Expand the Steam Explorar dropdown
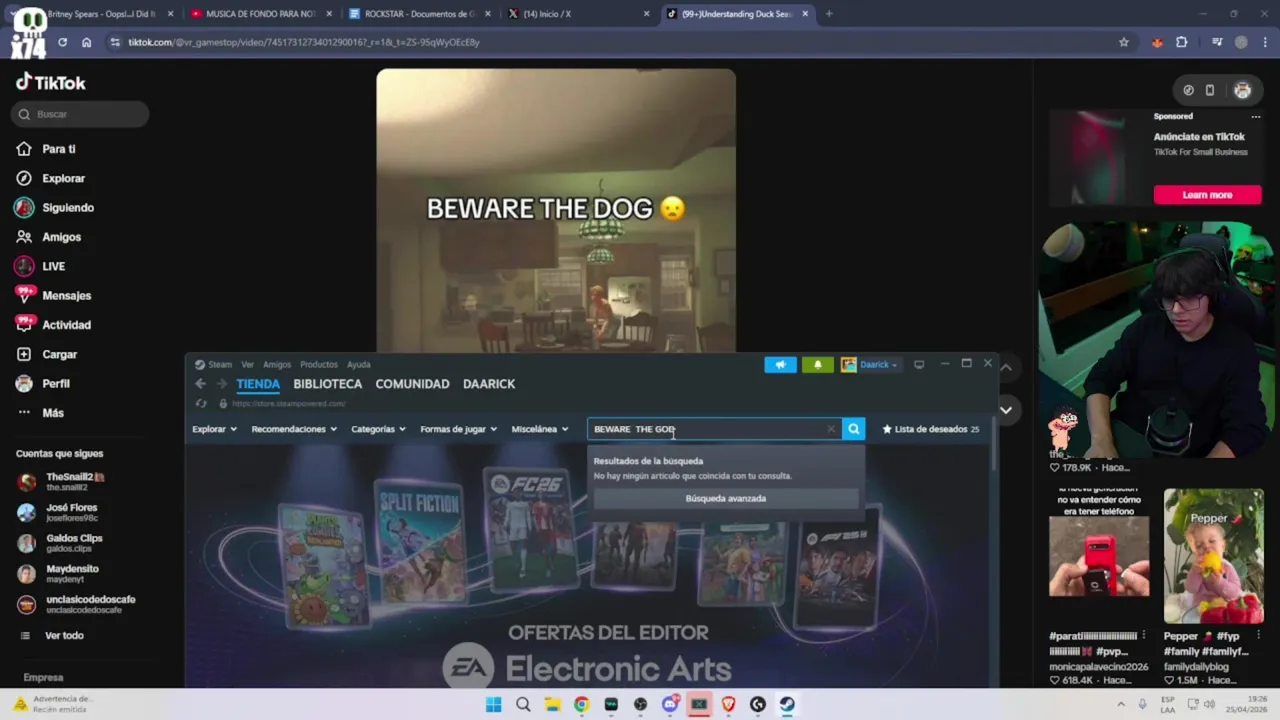The width and height of the screenshot is (1280, 720). point(214,429)
